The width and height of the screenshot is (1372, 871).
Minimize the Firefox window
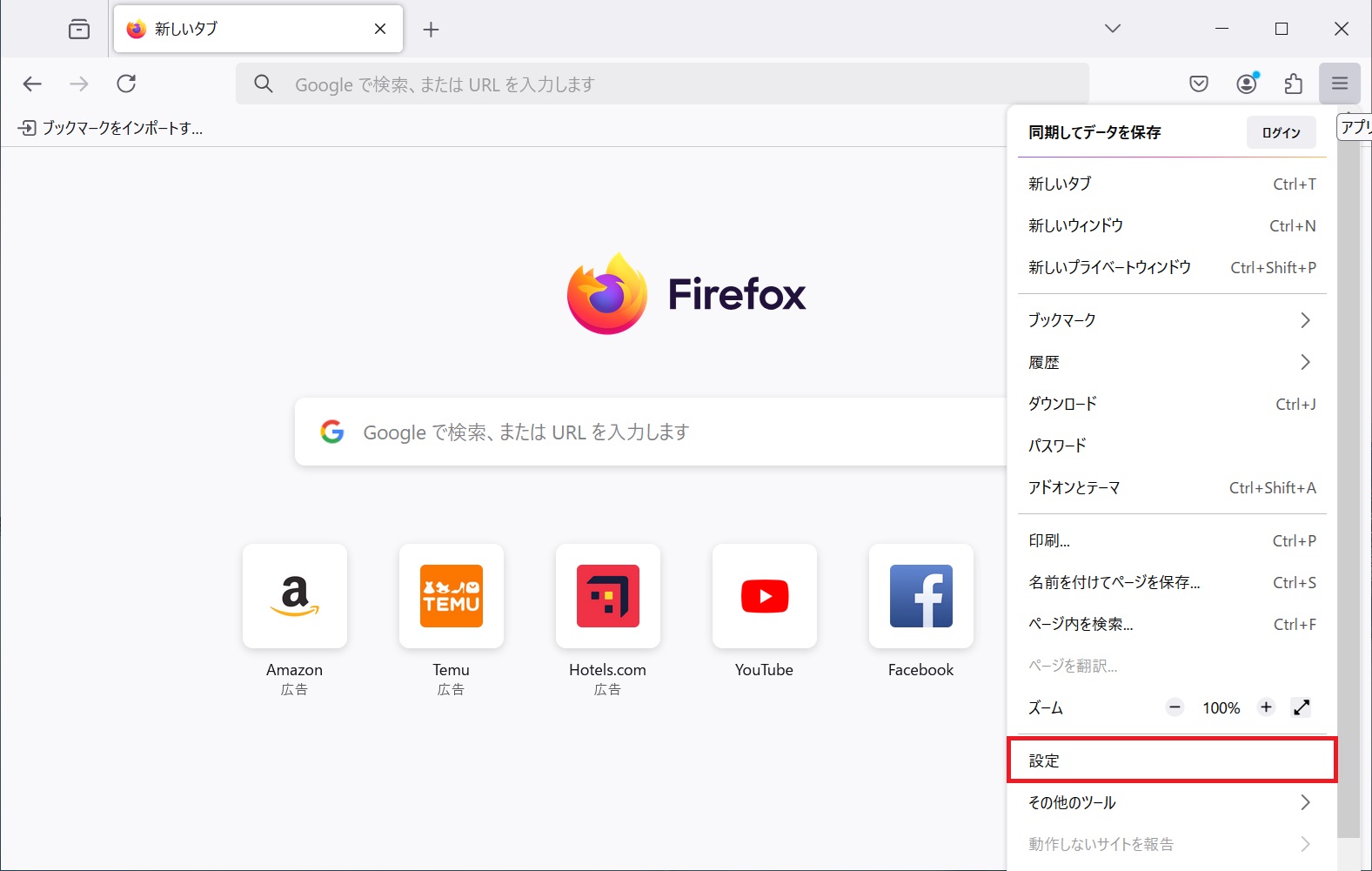[1221, 29]
